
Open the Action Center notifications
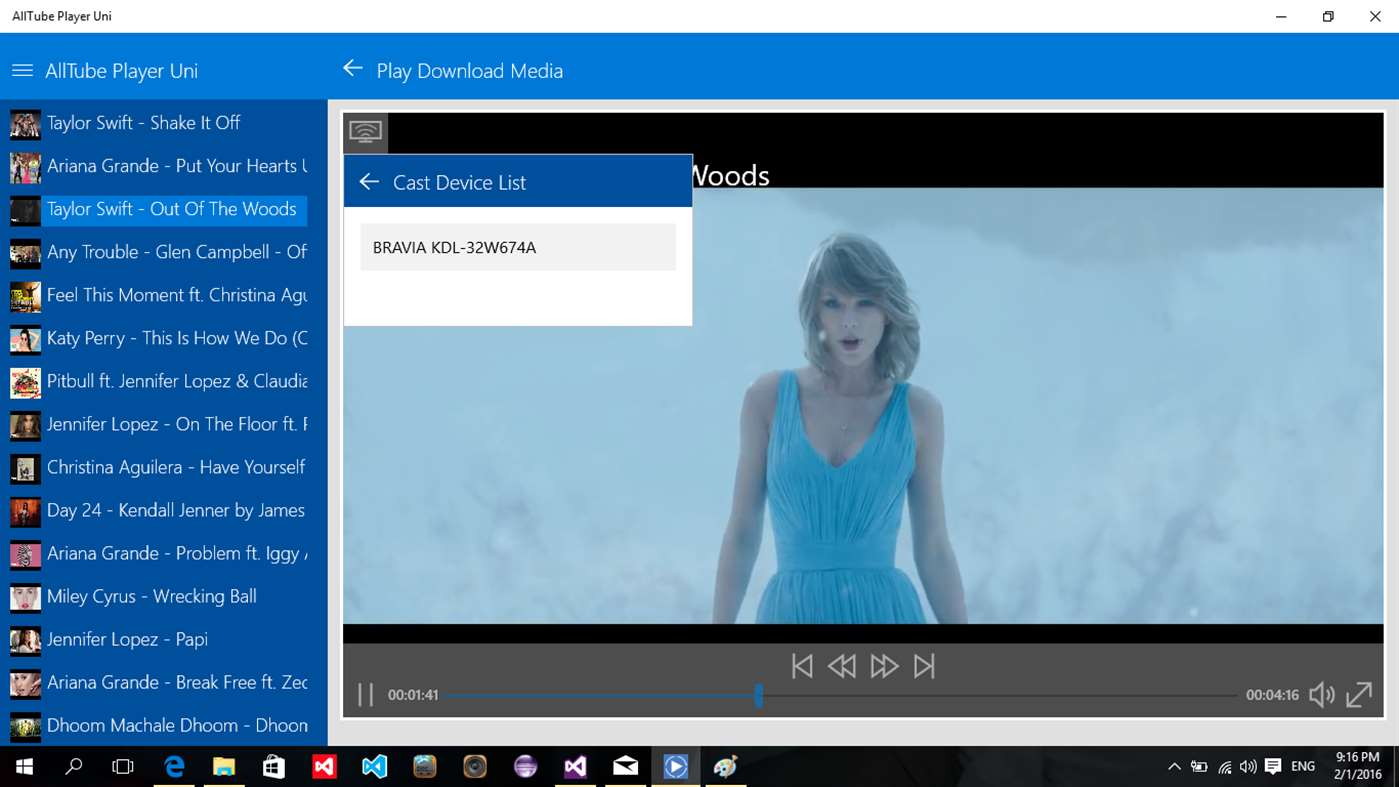point(1273,767)
